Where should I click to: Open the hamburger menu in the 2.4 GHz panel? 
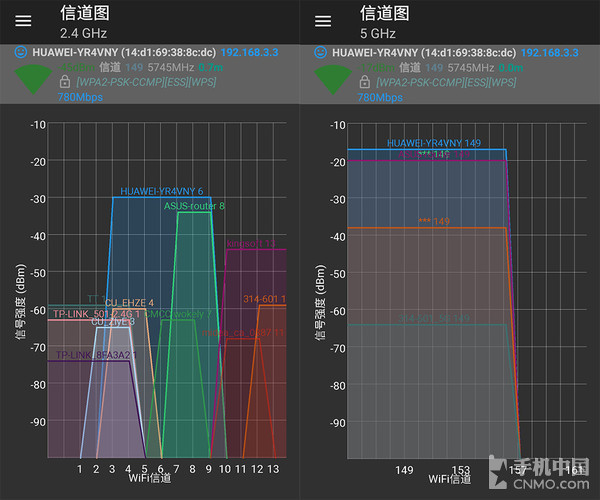coord(24,21)
